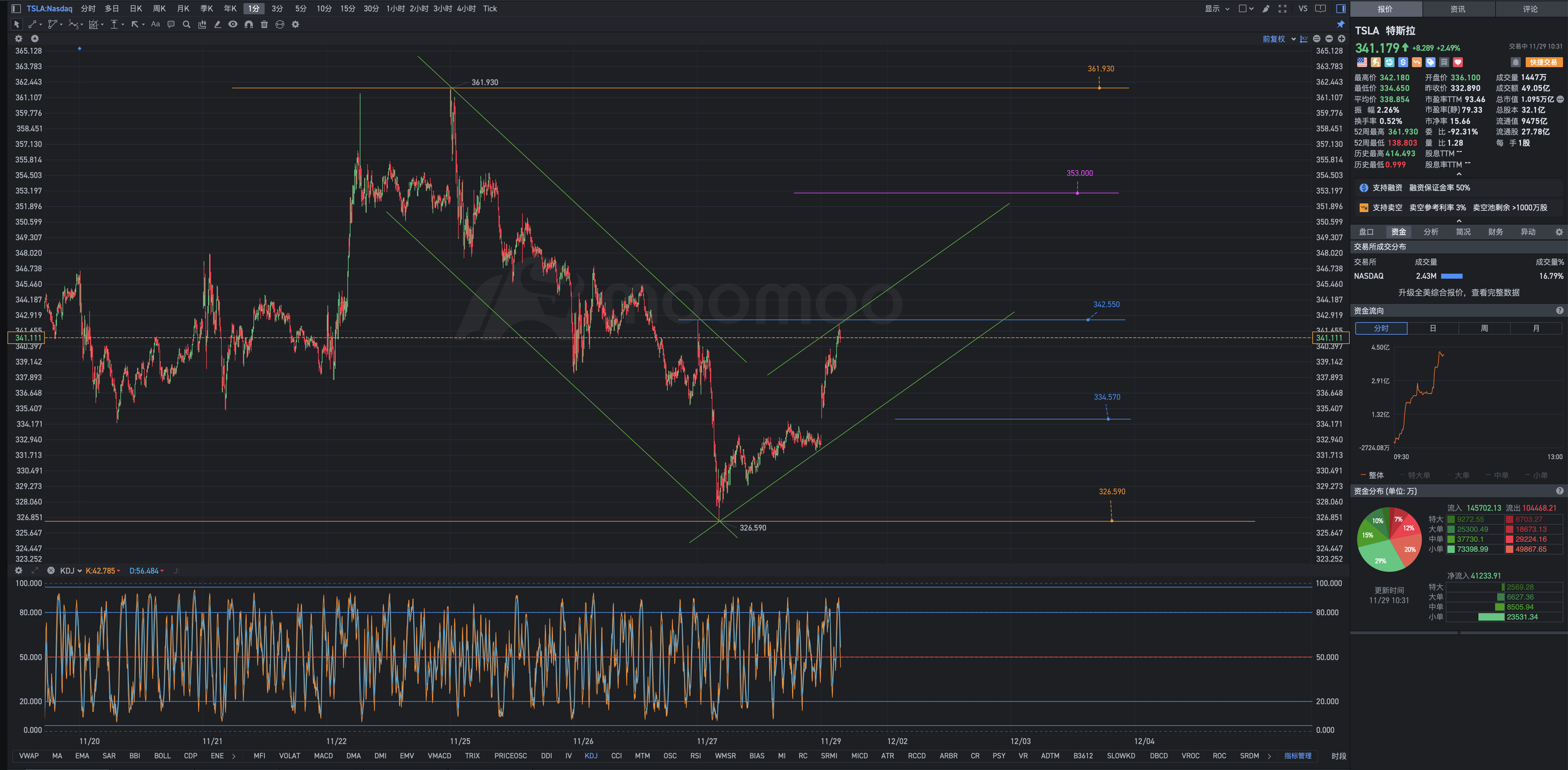The height and width of the screenshot is (770, 1568).
Task: Zoom out chart with minus icon
Action: pyautogui.click(x=1329, y=39)
